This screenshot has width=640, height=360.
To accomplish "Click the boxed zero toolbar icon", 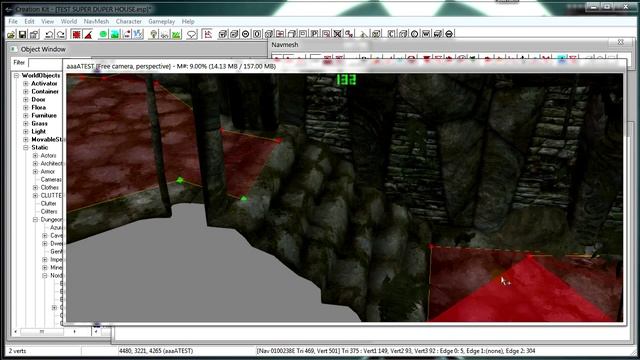I will click(x=257, y=34).
